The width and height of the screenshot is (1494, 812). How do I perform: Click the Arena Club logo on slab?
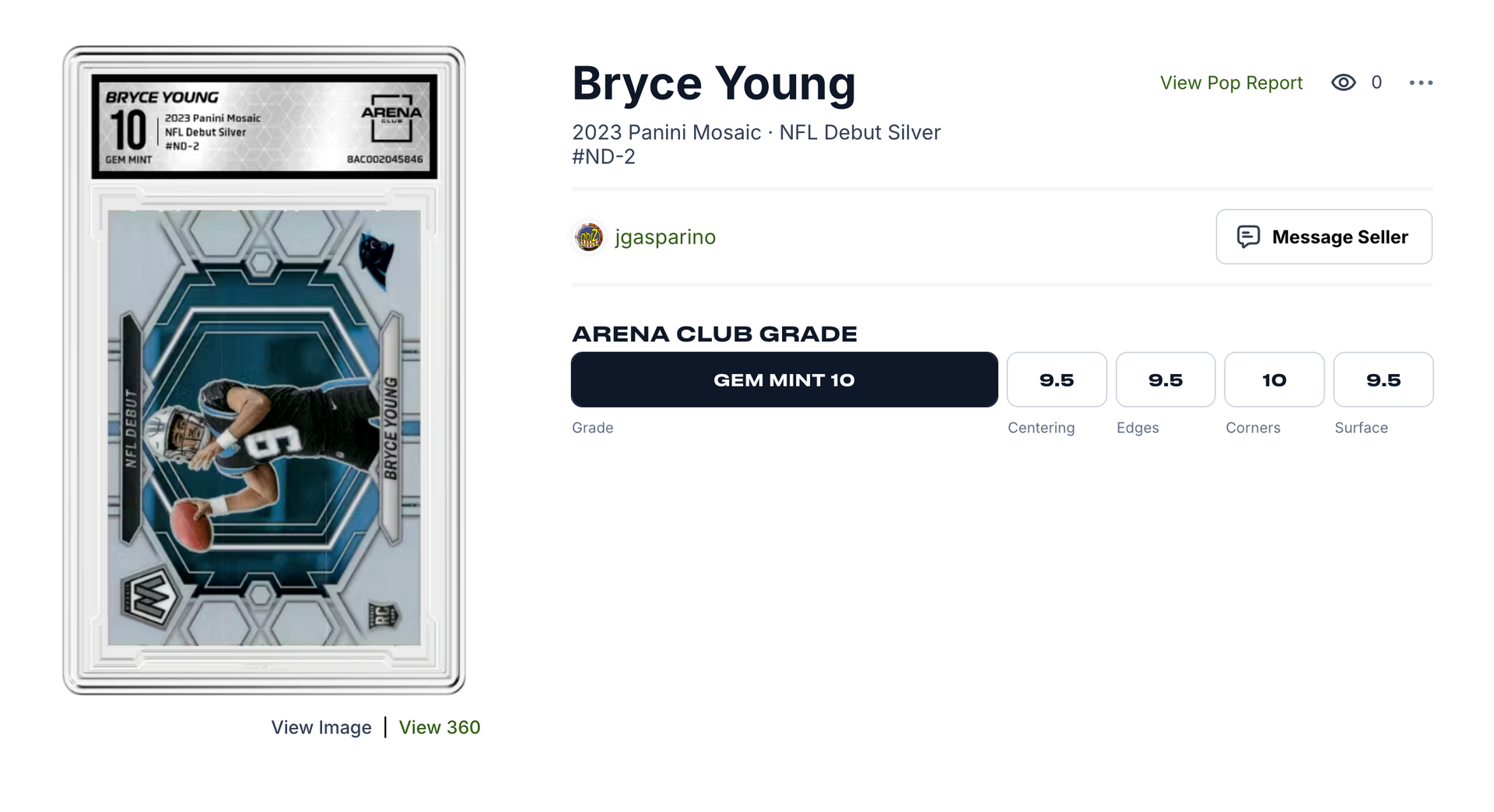(391, 117)
